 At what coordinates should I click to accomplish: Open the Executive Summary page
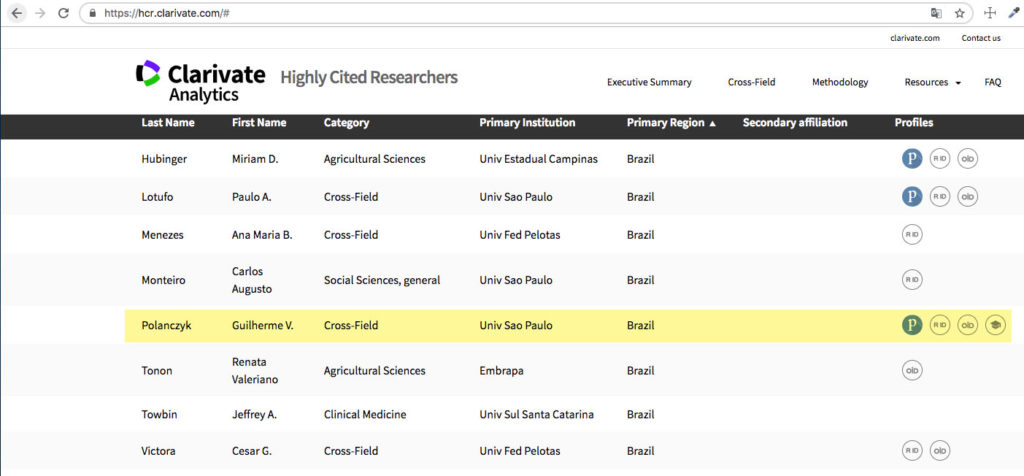click(x=649, y=82)
